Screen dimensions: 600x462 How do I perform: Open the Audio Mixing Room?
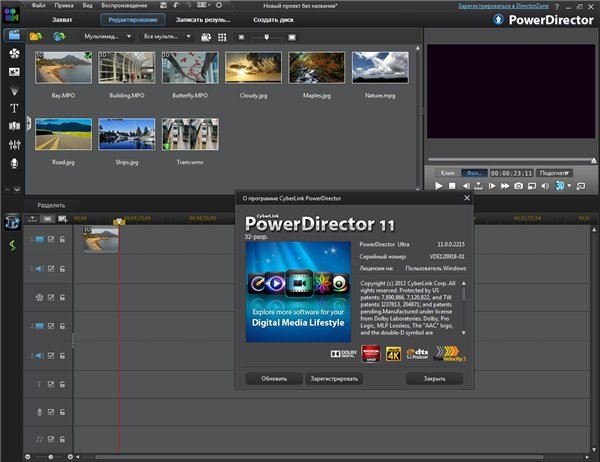(x=15, y=145)
